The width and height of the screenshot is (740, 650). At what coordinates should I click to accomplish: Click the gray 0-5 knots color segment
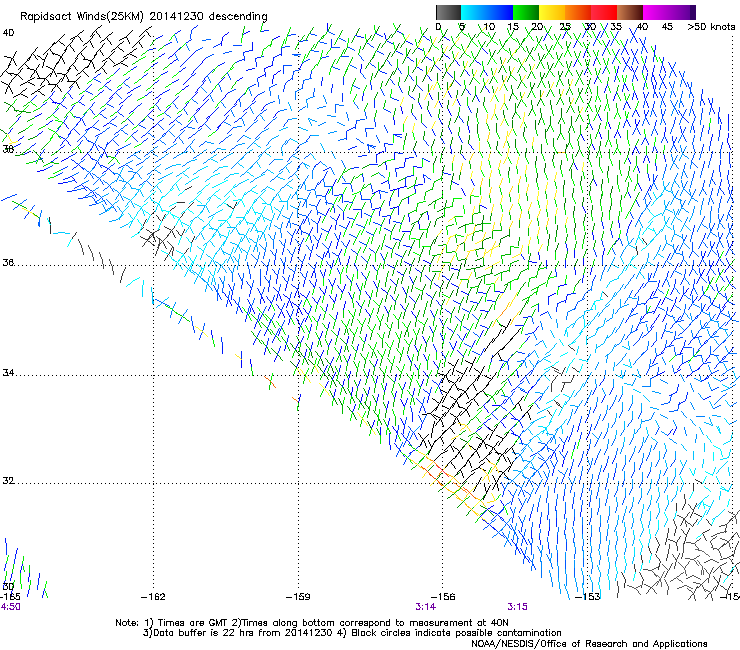pyautogui.click(x=448, y=12)
